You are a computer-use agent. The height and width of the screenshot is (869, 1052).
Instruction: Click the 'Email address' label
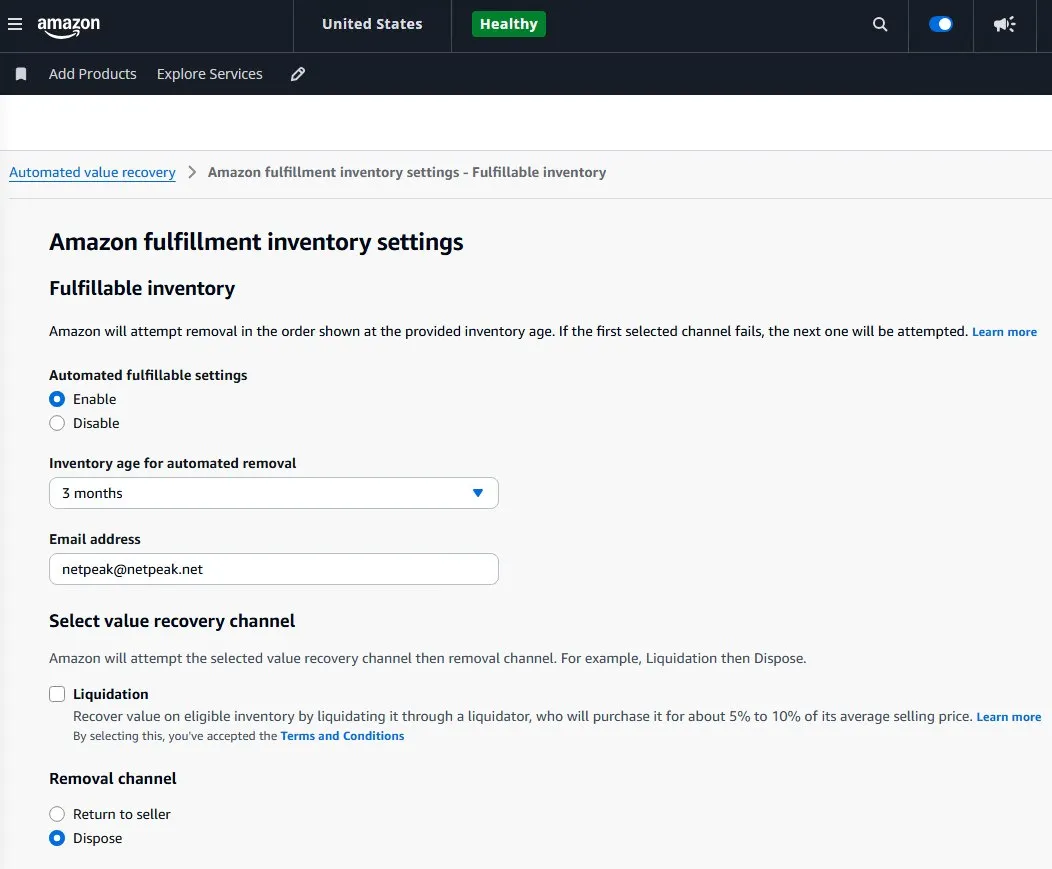click(x=95, y=540)
